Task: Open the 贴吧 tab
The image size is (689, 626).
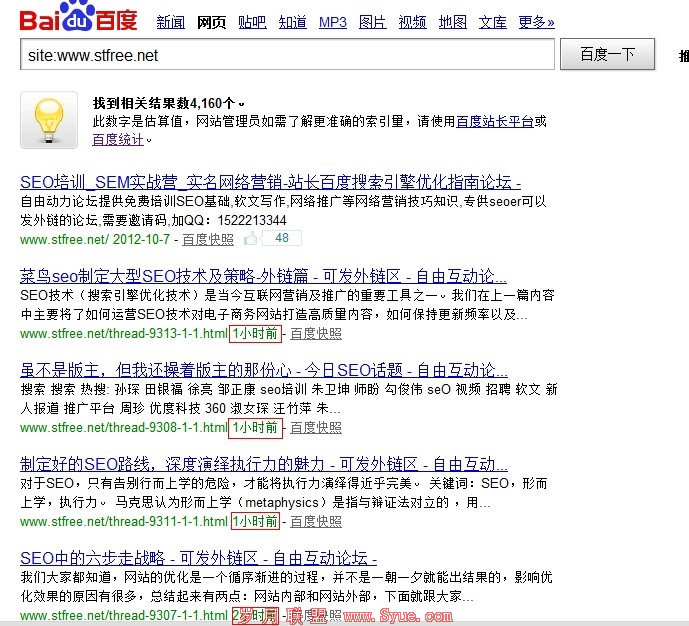Action: 252,22
